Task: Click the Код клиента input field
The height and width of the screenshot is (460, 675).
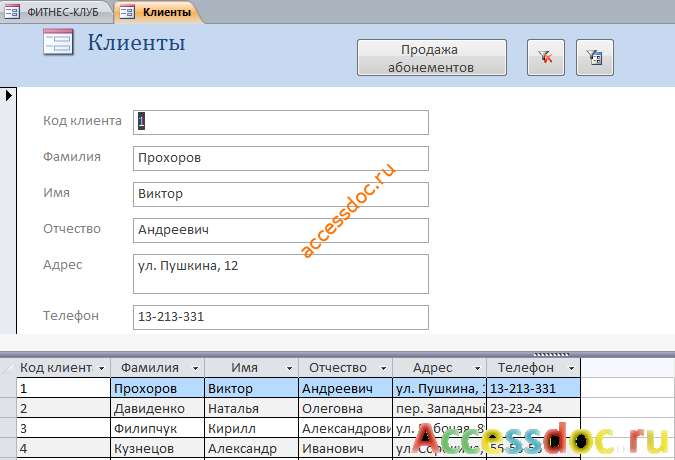Action: click(x=281, y=122)
